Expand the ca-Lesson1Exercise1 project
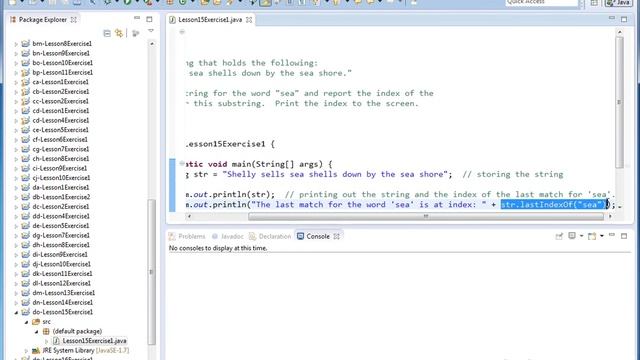The width and height of the screenshot is (640, 360). 16,82
